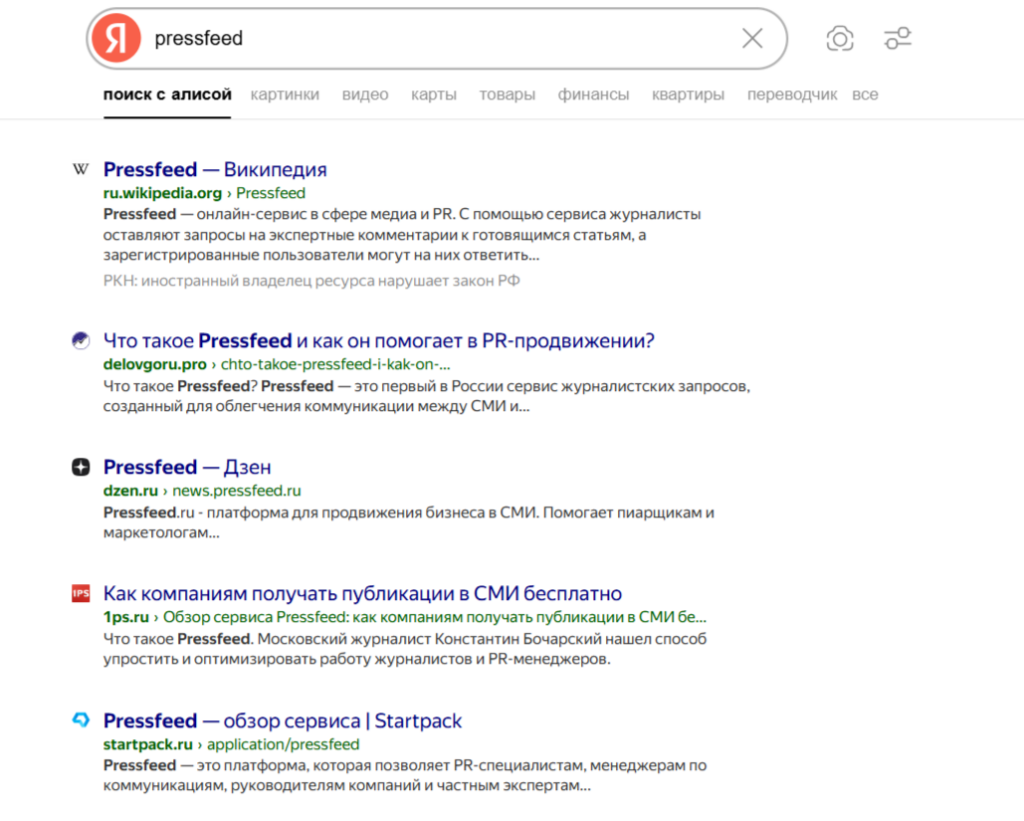
Task: Switch to the видео tab
Action: click(x=365, y=95)
